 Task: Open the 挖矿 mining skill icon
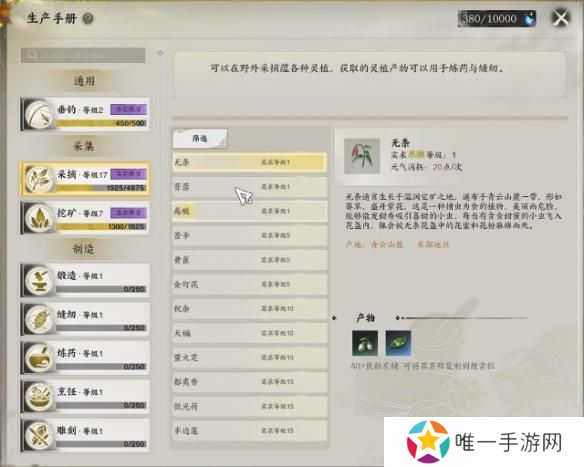(39, 218)
